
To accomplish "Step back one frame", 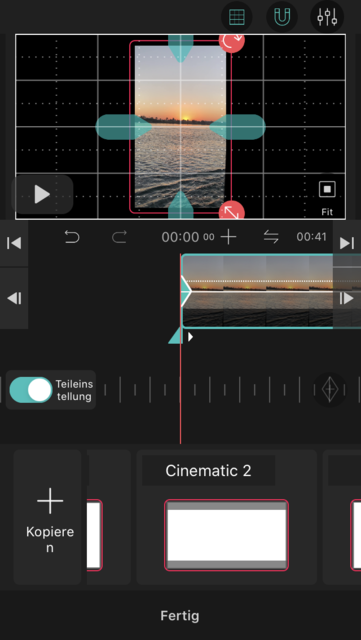I will pyautogui.click(x=14, y=298).
